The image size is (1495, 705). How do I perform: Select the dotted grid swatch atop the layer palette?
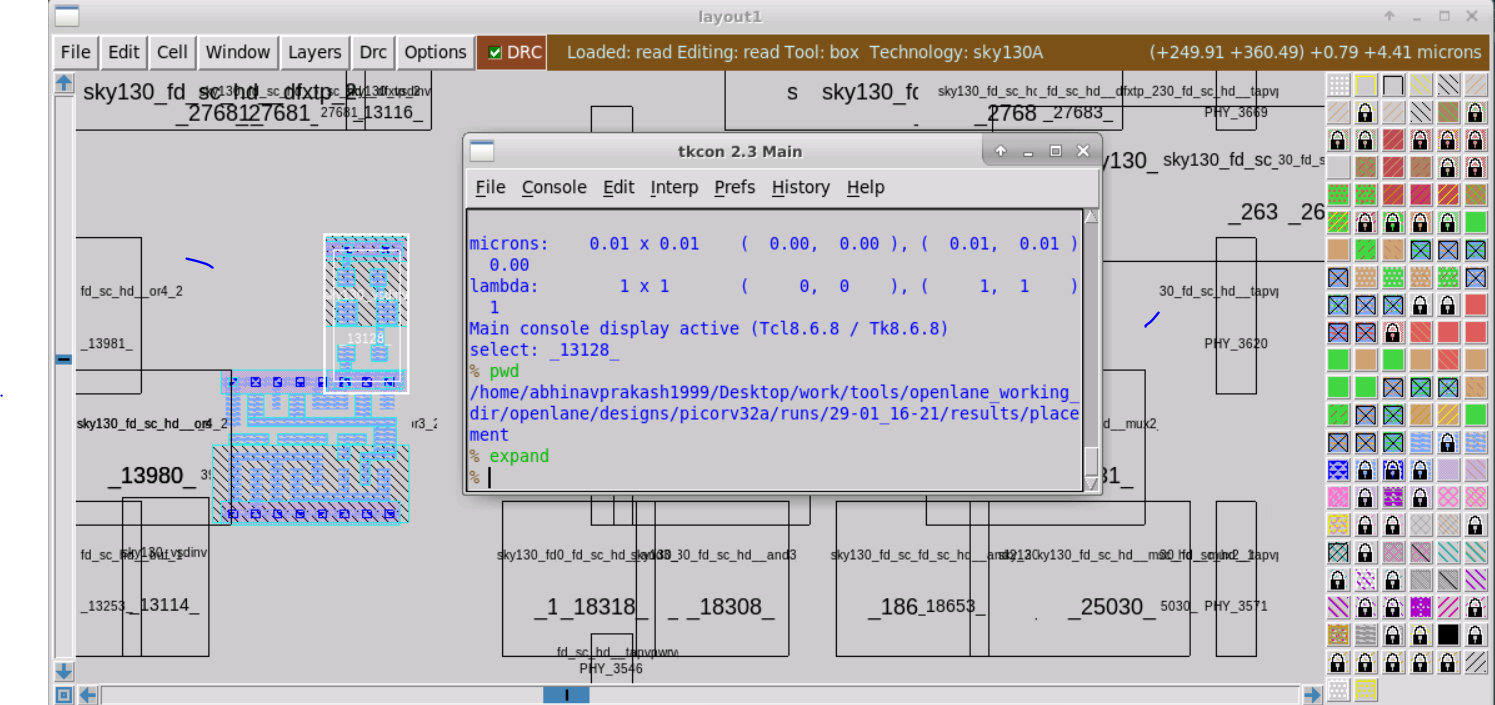pos(1337,85)
